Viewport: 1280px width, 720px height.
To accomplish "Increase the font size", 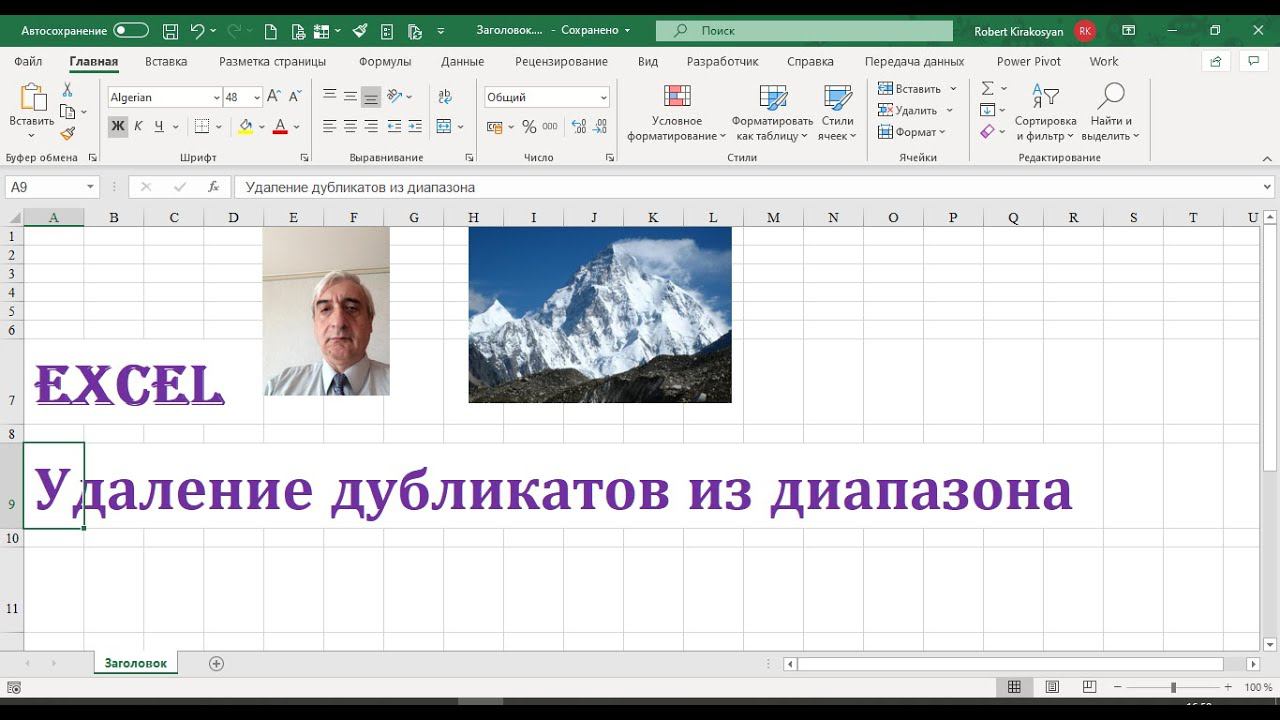I will click(274, 97).
